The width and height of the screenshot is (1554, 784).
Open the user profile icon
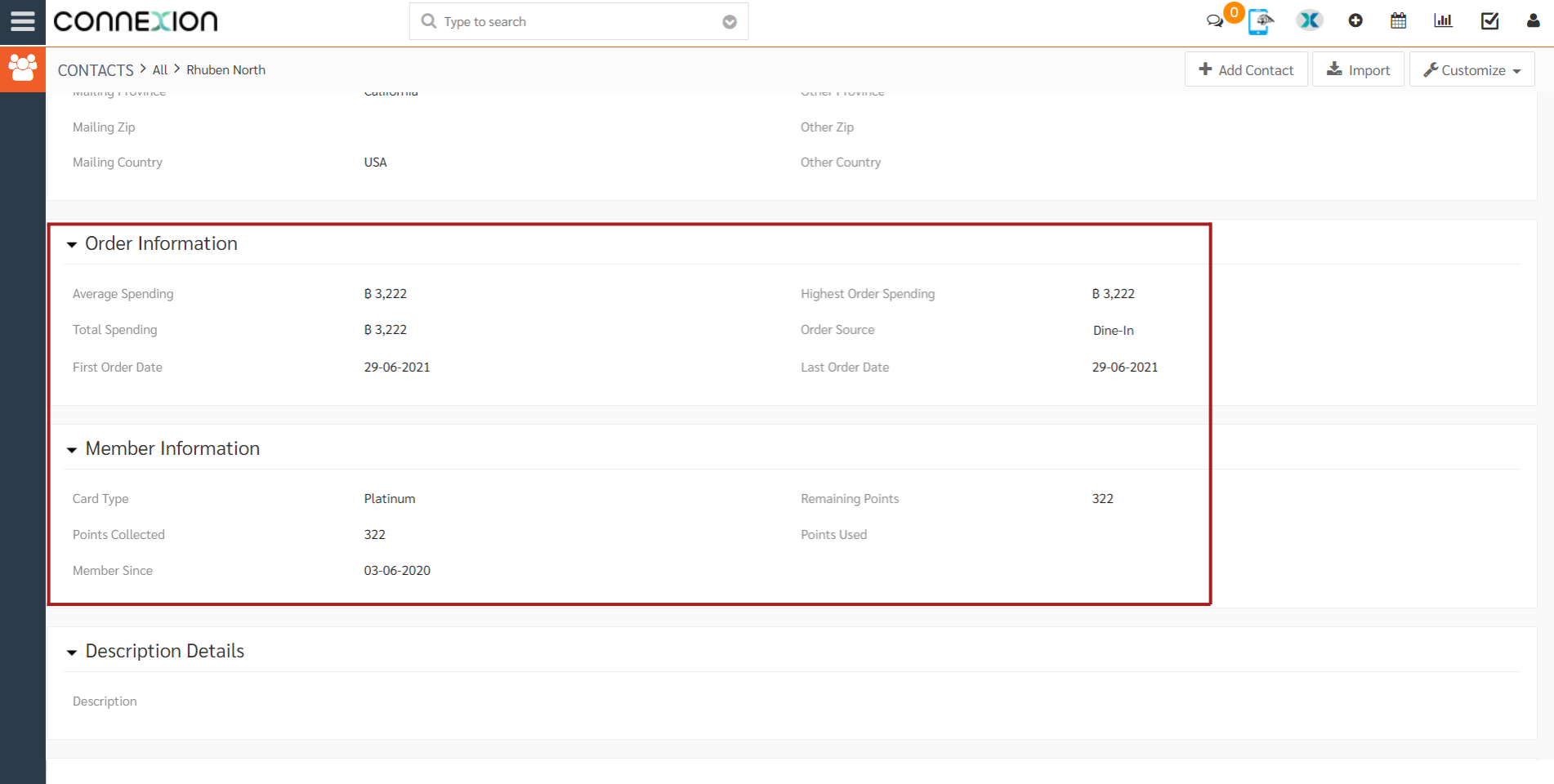[1533, 21]
